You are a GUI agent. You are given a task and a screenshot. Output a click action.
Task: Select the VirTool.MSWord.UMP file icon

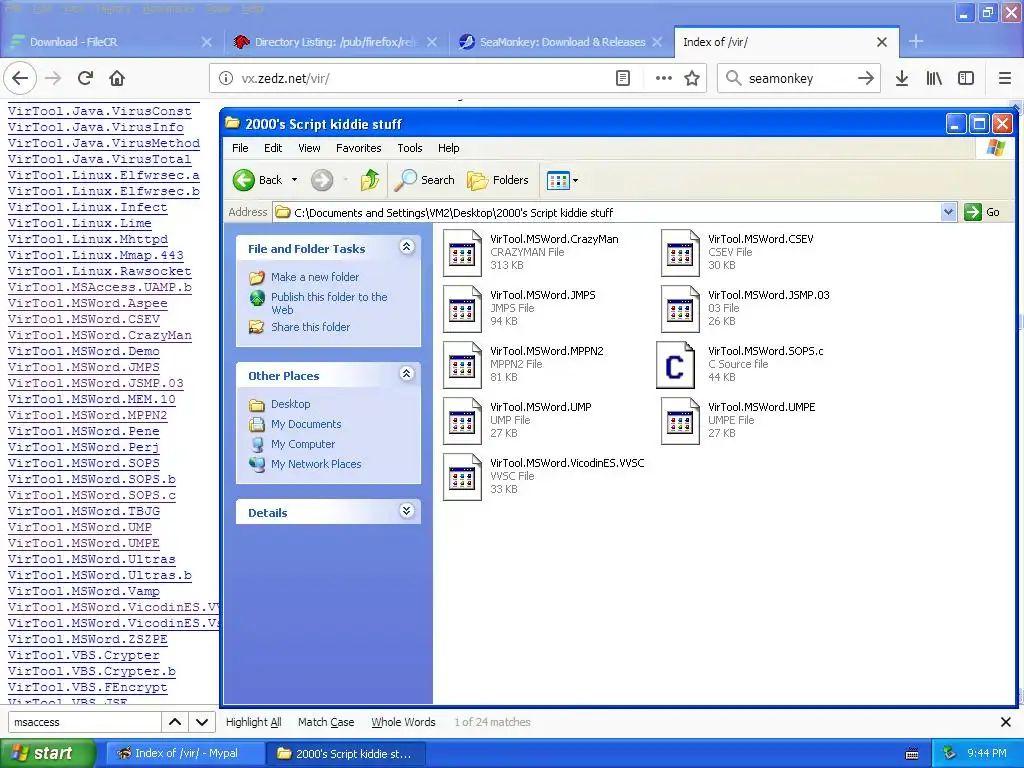[x=462, y=421]
